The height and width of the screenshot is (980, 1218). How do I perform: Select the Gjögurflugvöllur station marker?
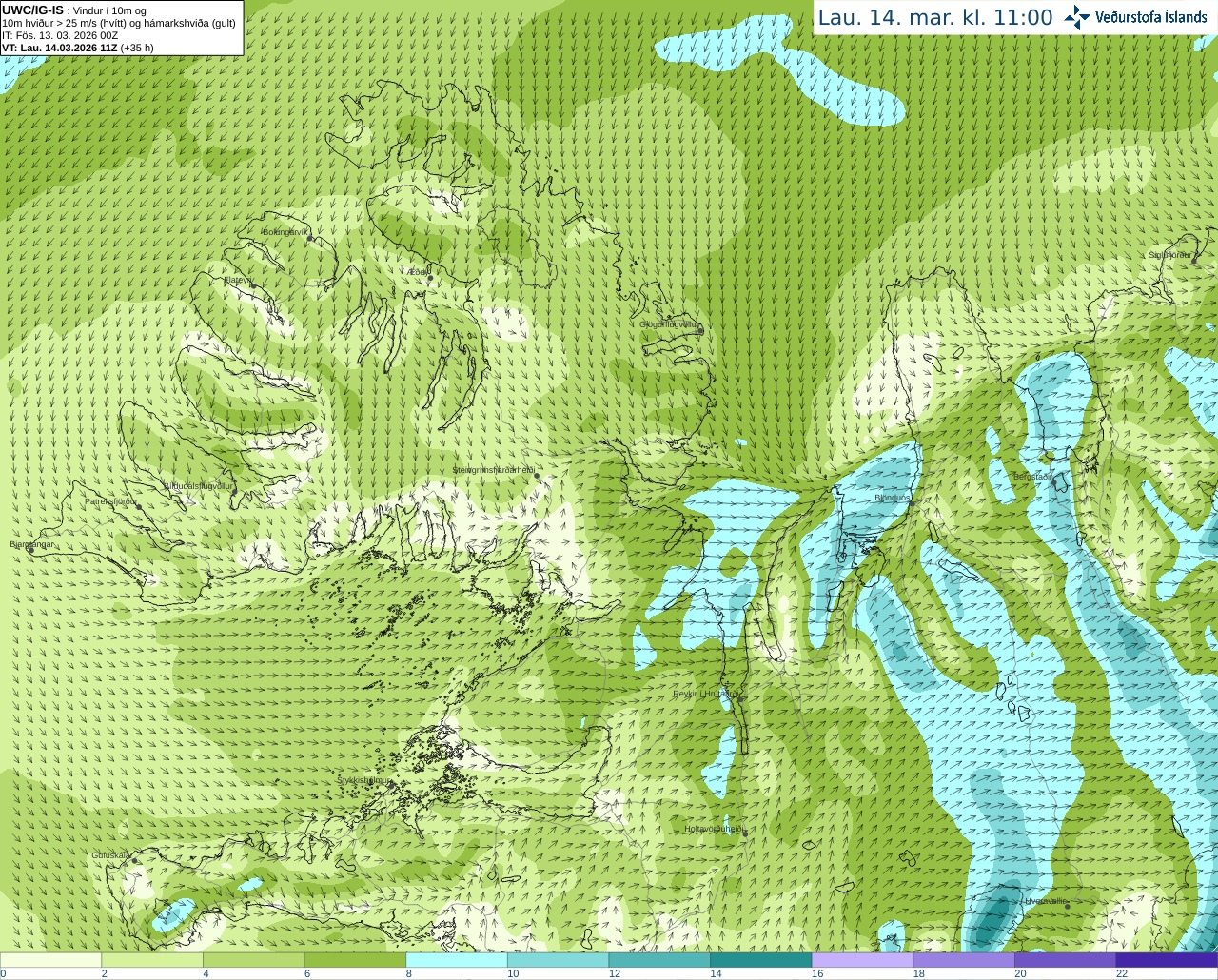tap(700, 330)
